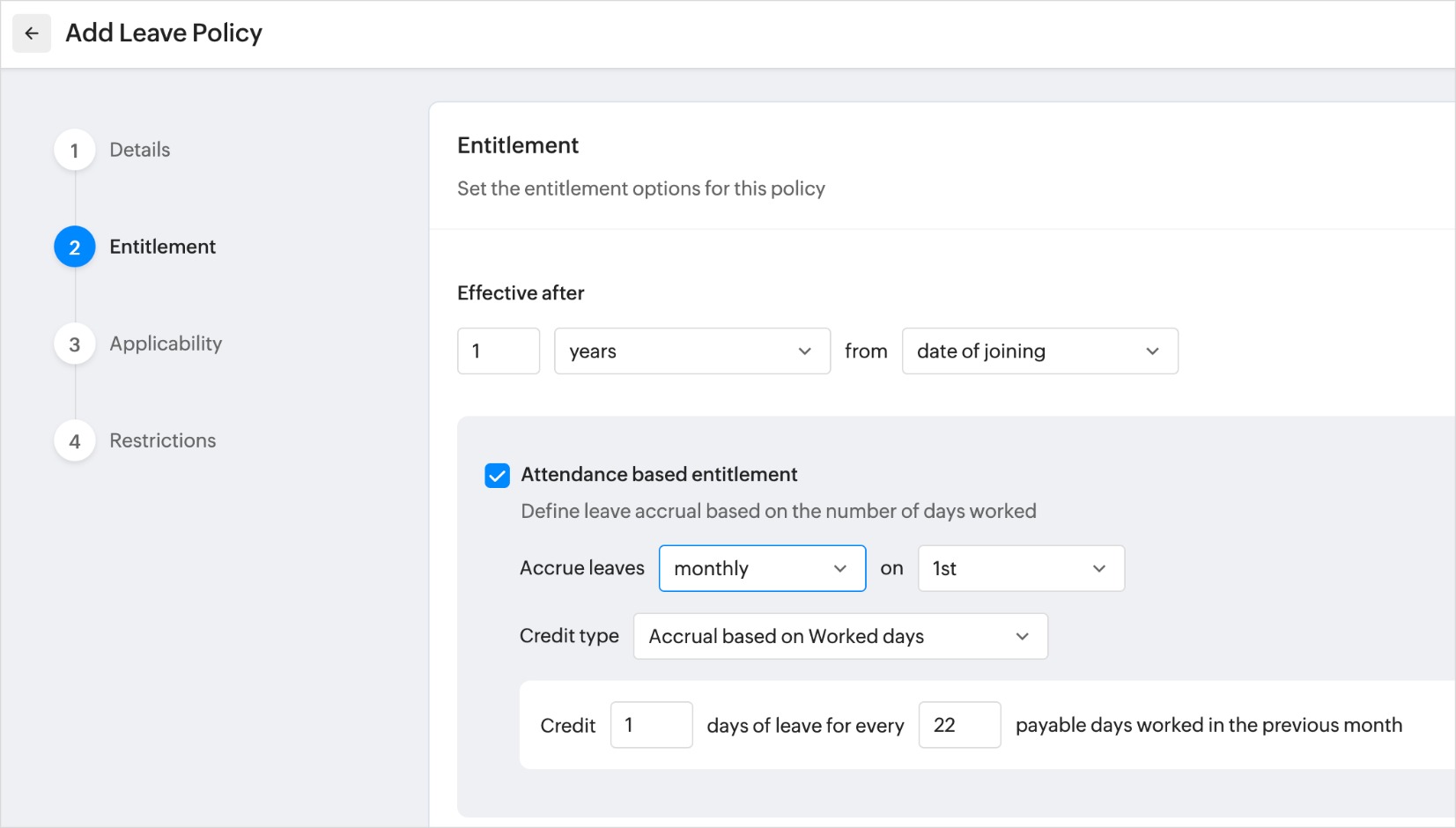Screen dimensions: 1456x828
Task: Switch to the Applicability step label
Action: 166,344
